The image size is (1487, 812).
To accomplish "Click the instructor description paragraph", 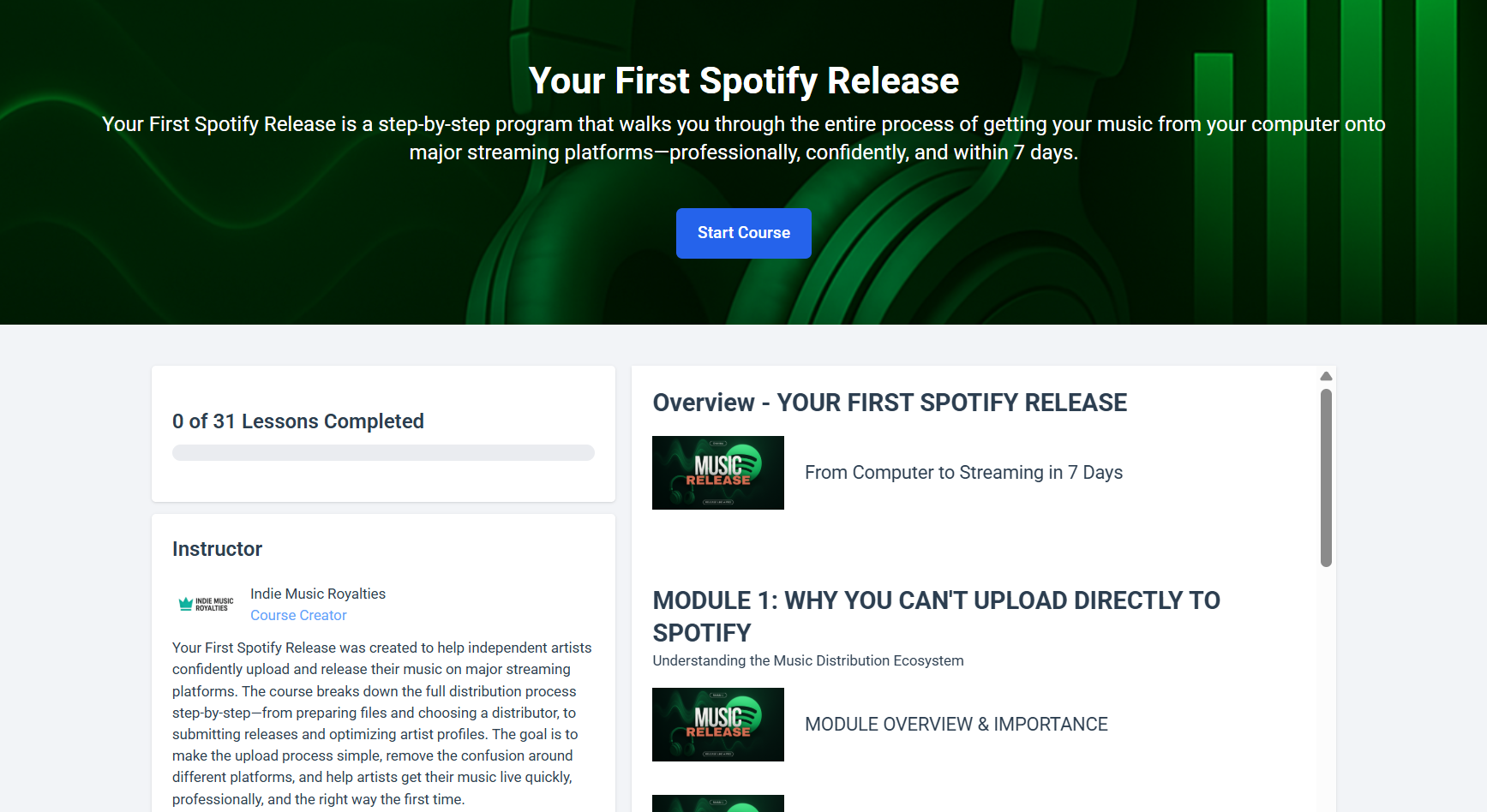I will [382, 724].
